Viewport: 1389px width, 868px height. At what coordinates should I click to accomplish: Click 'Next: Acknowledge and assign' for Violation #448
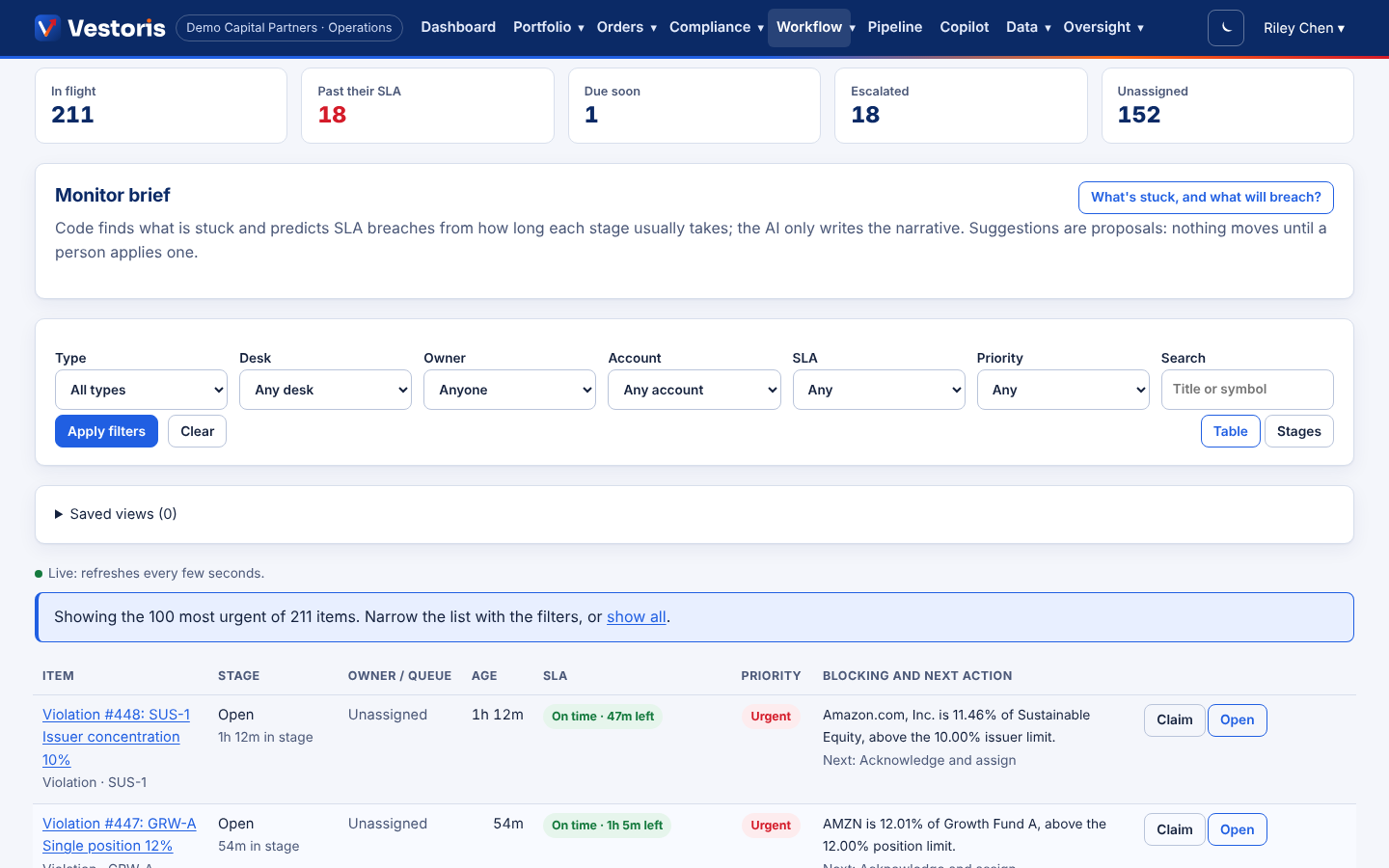point(919,760)
